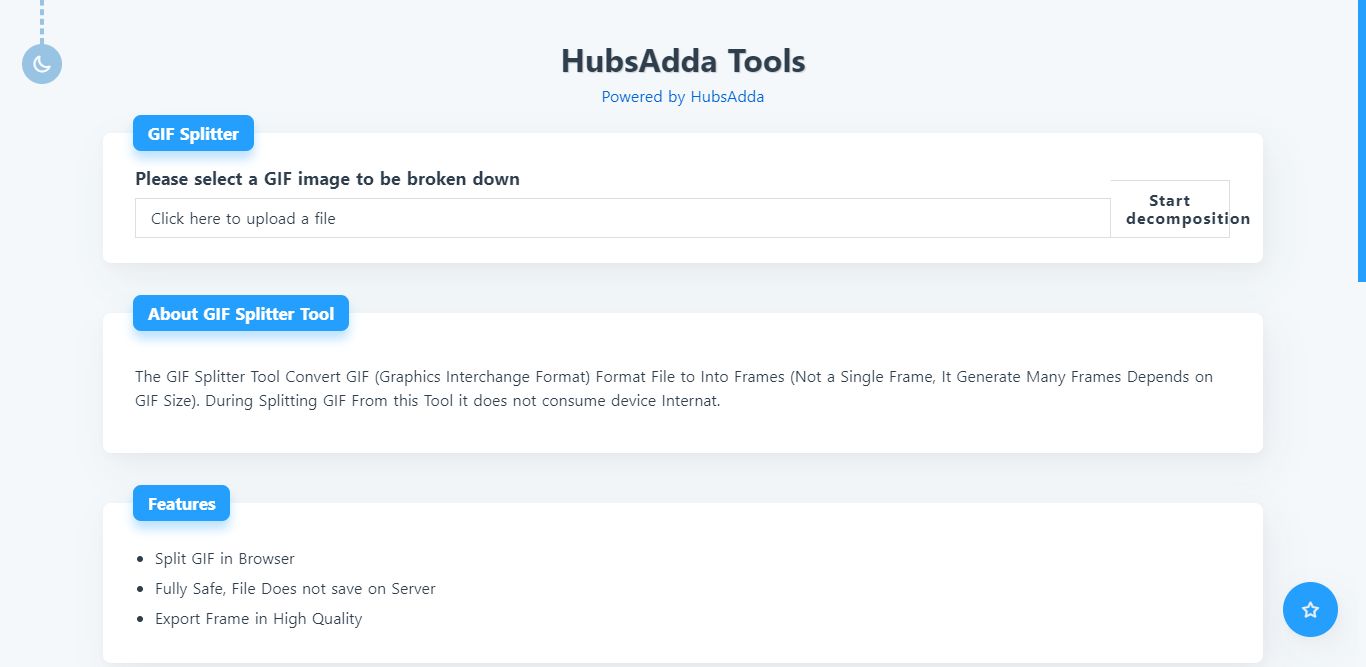Click the bullet before 'Split GIF in Browser'
The image size is (1366, 667).
[140, 560]
